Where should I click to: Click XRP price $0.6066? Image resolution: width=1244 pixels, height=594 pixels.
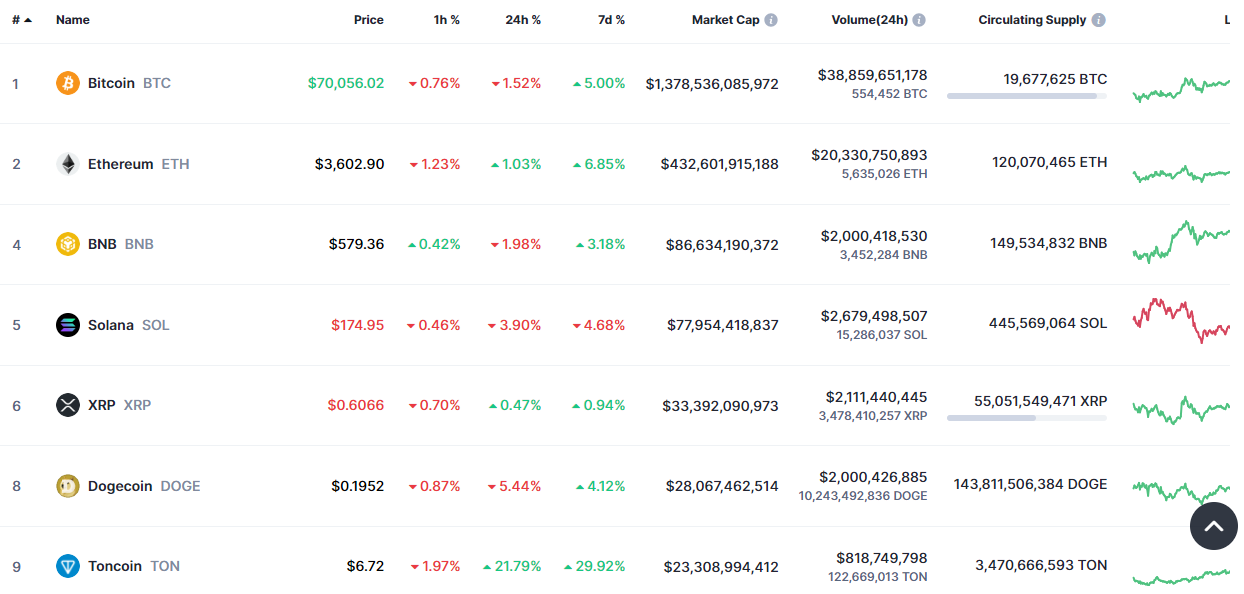pyautogui.click(x=356, y=405)
